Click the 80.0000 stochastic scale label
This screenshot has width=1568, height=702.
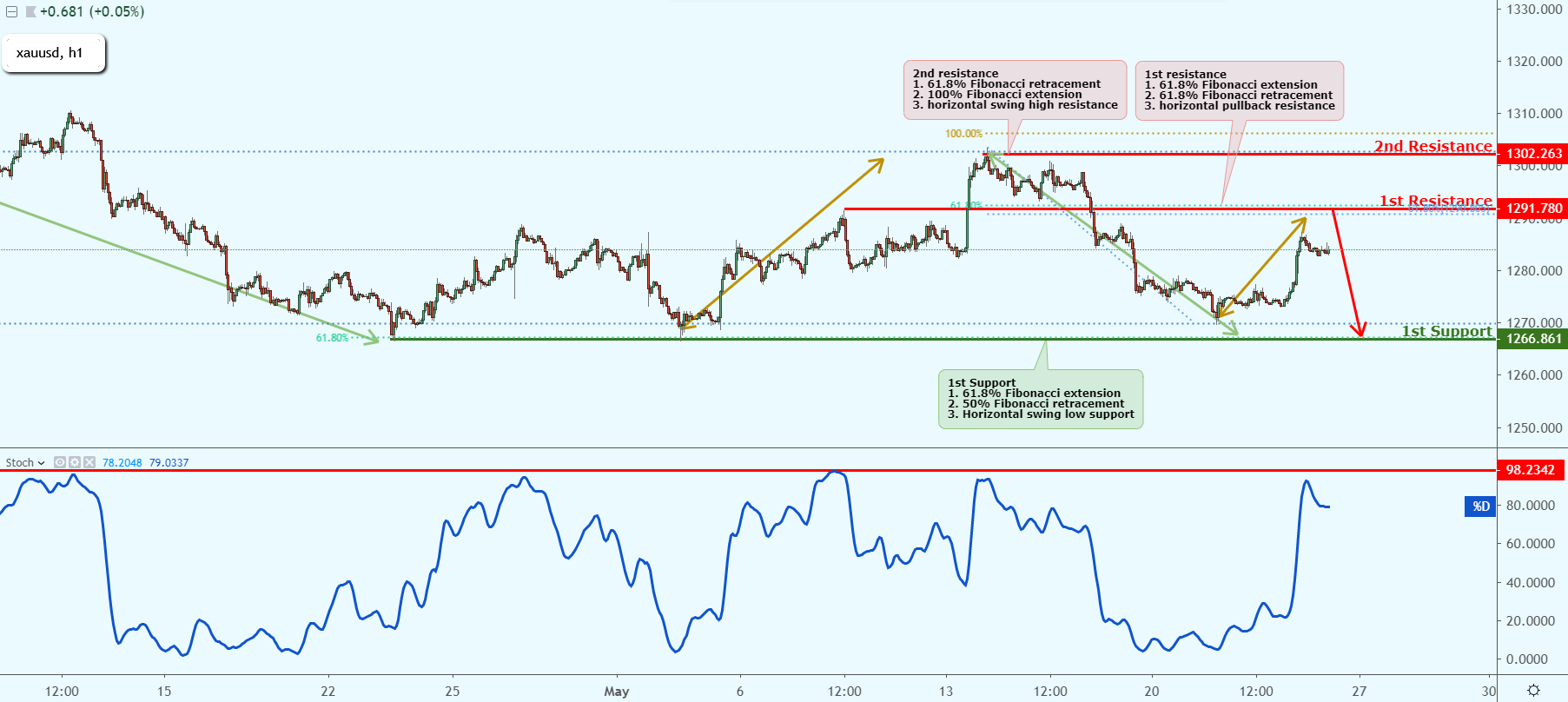[1530, 506]
